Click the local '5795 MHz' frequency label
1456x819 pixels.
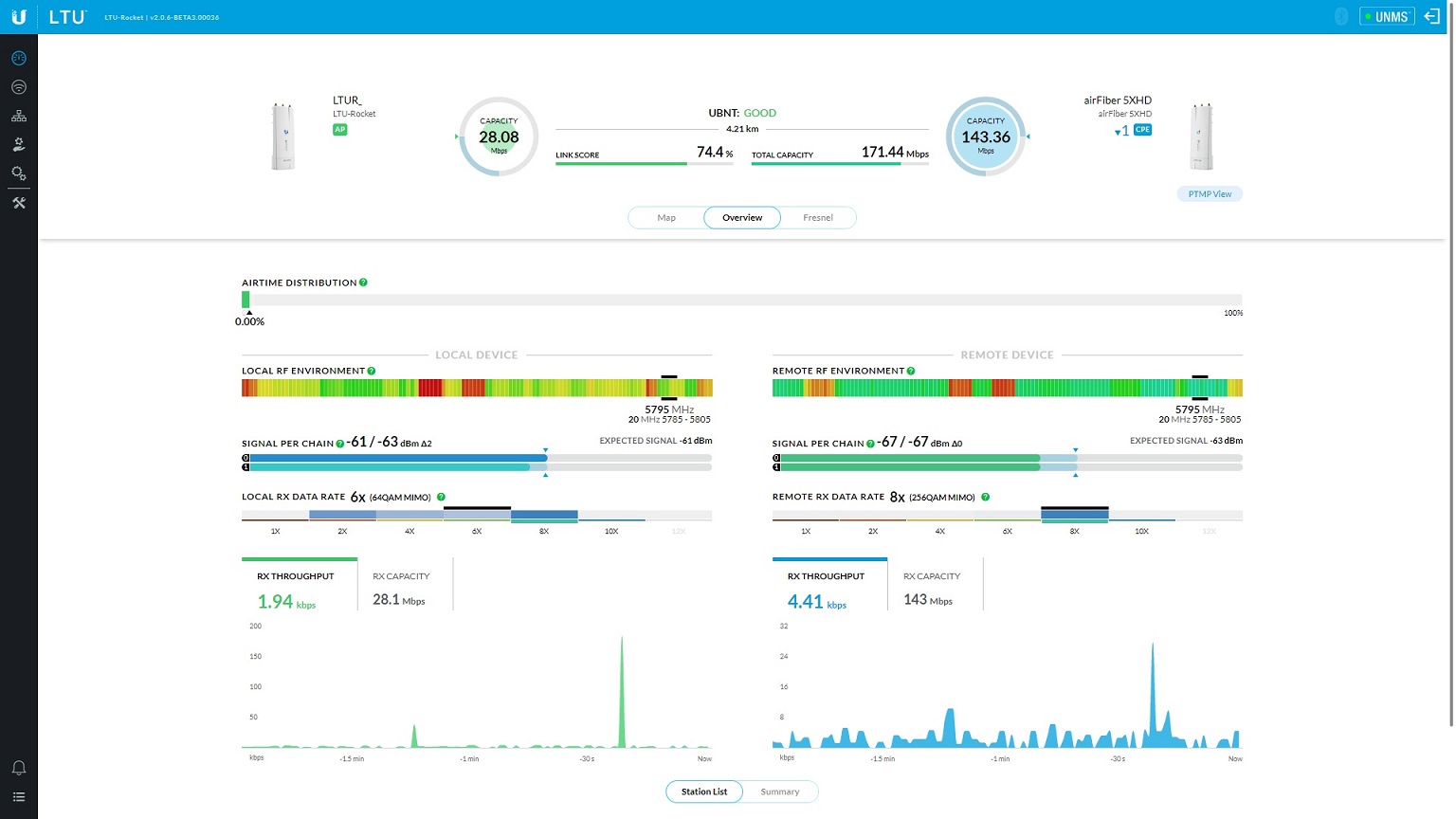(669, 409)
